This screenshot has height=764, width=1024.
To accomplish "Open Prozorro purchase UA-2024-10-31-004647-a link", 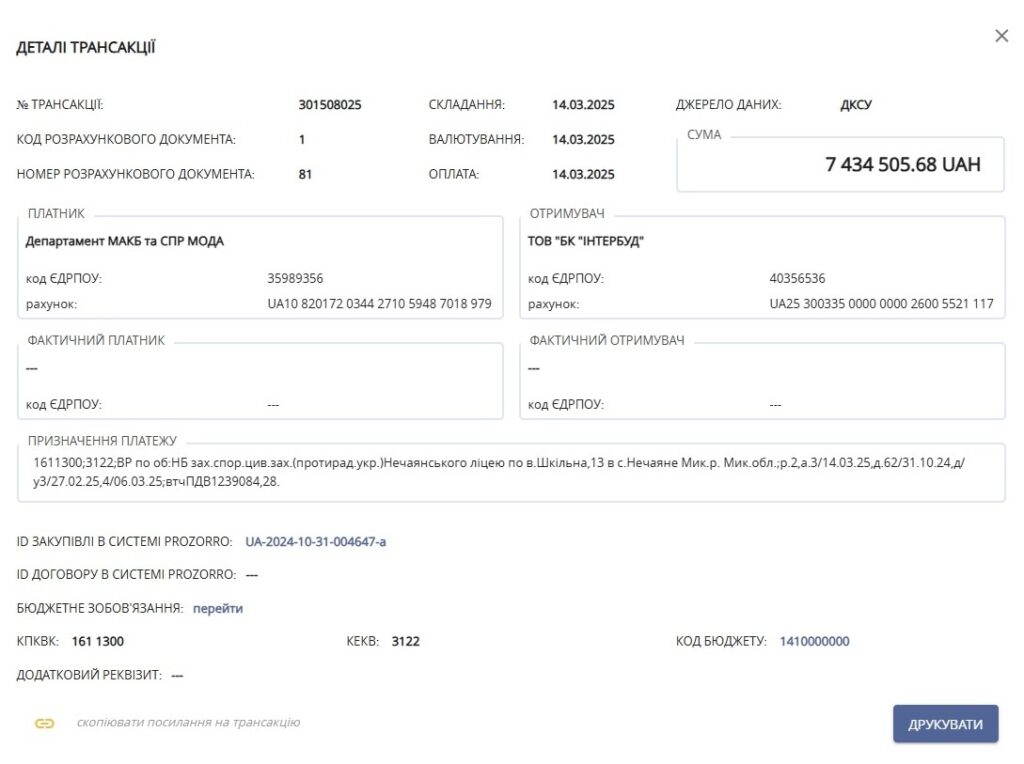I will [315, 541].
